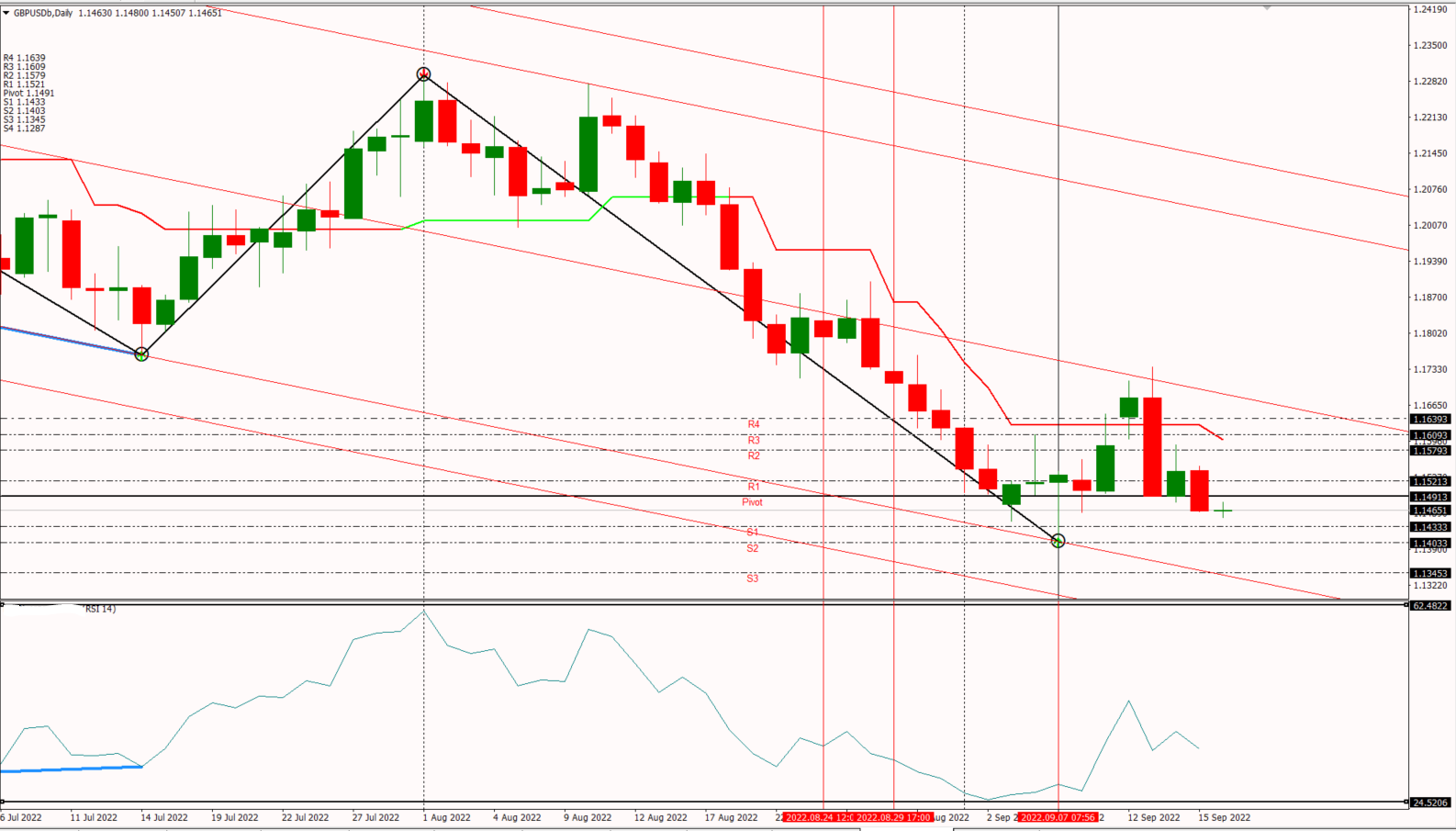This screenshot has width=1456, height=831.
Task: Click the R4 1.1639 pivot level text
Action: coord(24,58)
